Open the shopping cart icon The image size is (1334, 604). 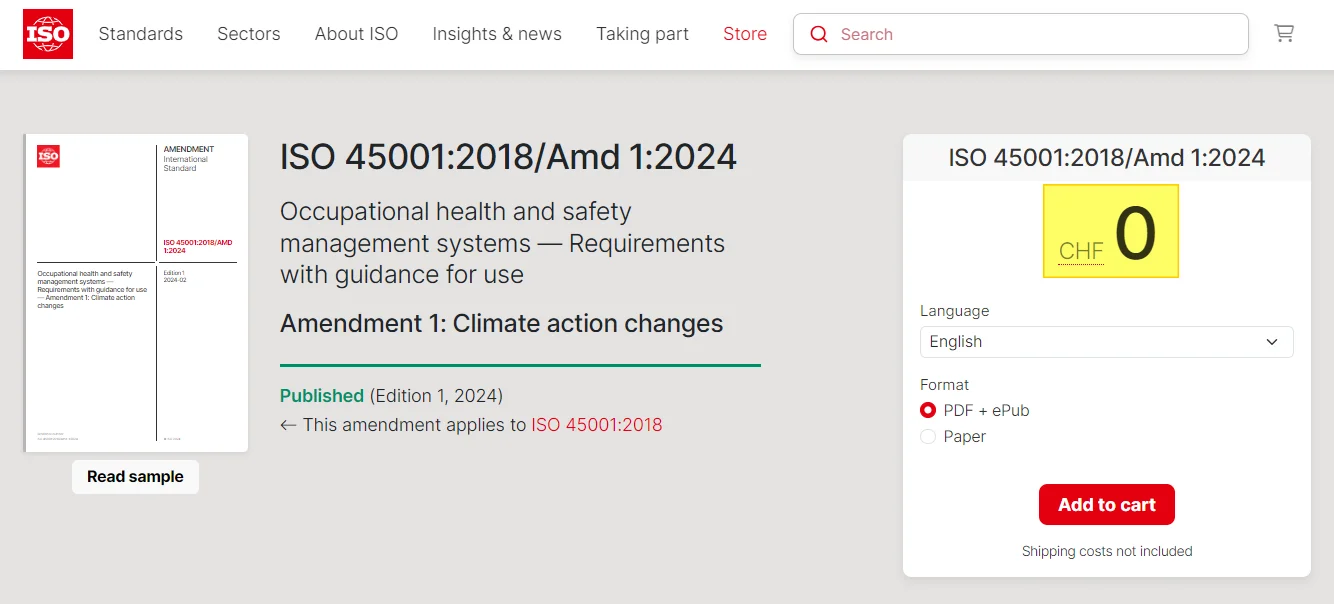(x=1284, y=32)
